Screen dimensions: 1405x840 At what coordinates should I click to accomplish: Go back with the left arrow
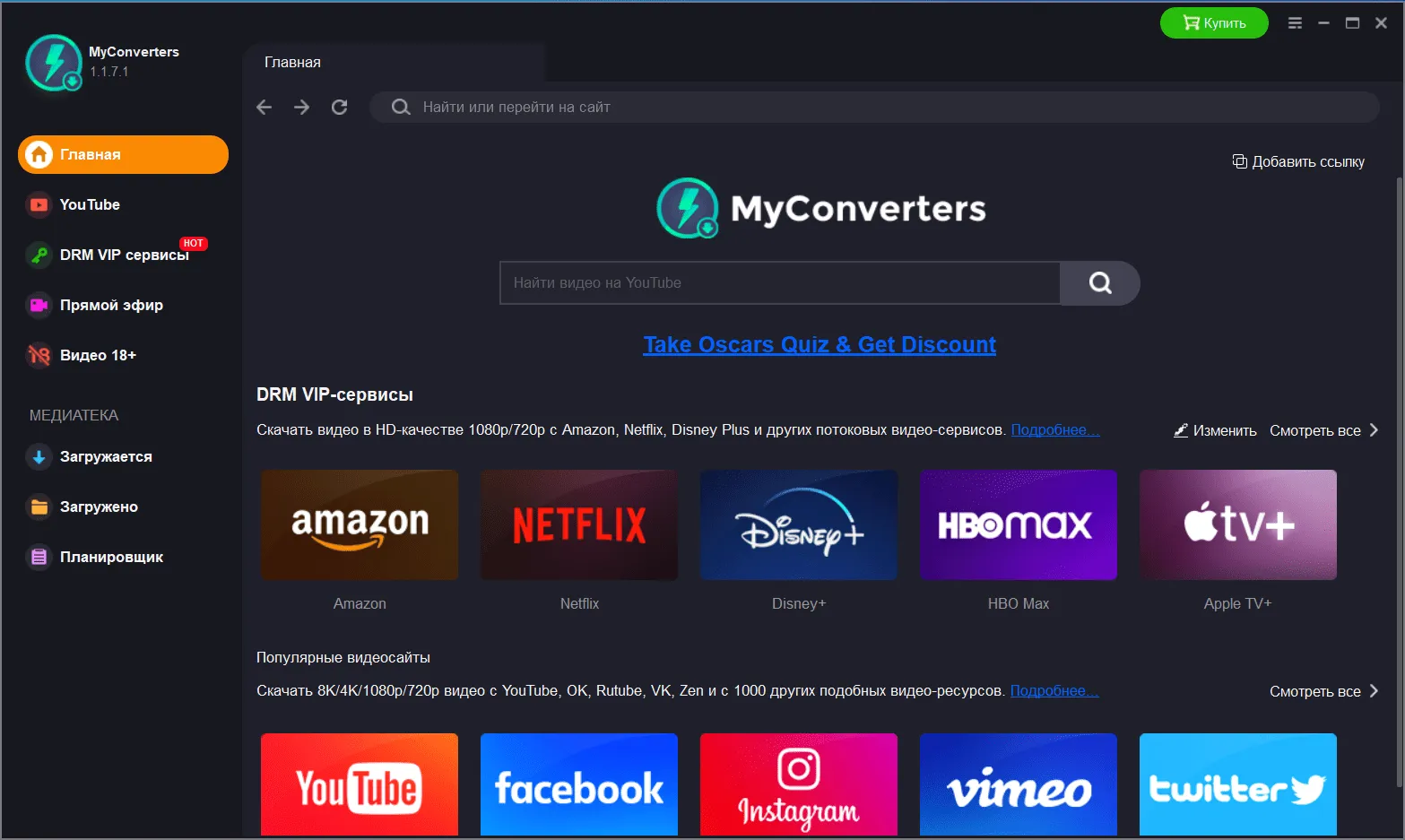264,107
